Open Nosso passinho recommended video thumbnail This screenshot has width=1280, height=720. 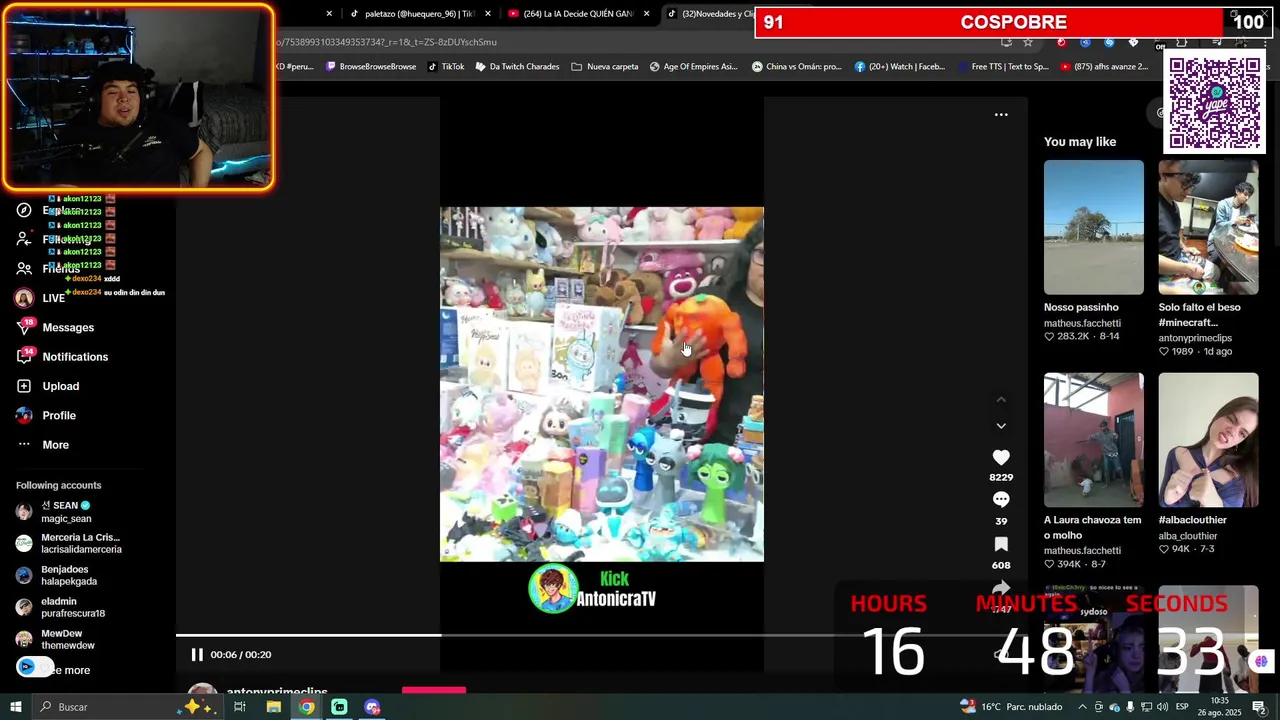(1093, 227)
